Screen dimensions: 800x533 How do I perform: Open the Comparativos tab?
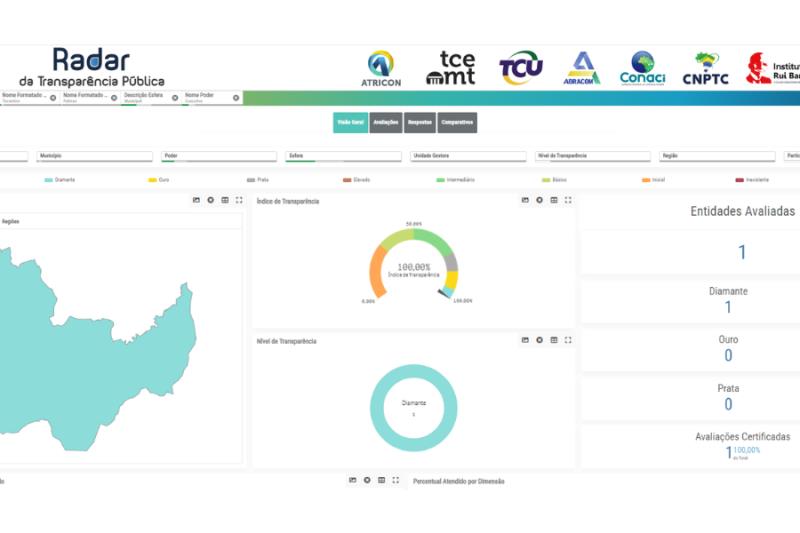(457, 122)
